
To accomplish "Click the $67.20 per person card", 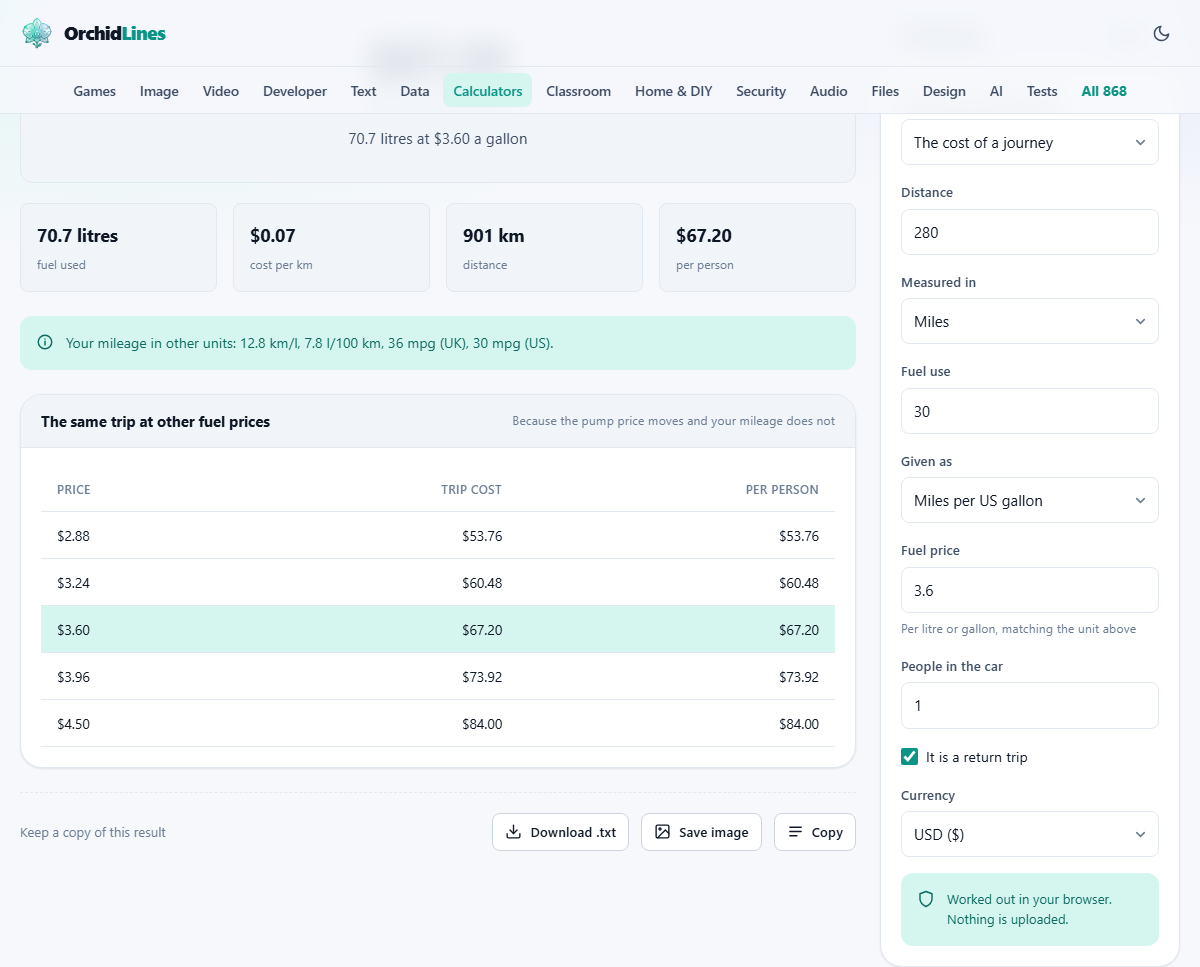I will tap(757, 248).
